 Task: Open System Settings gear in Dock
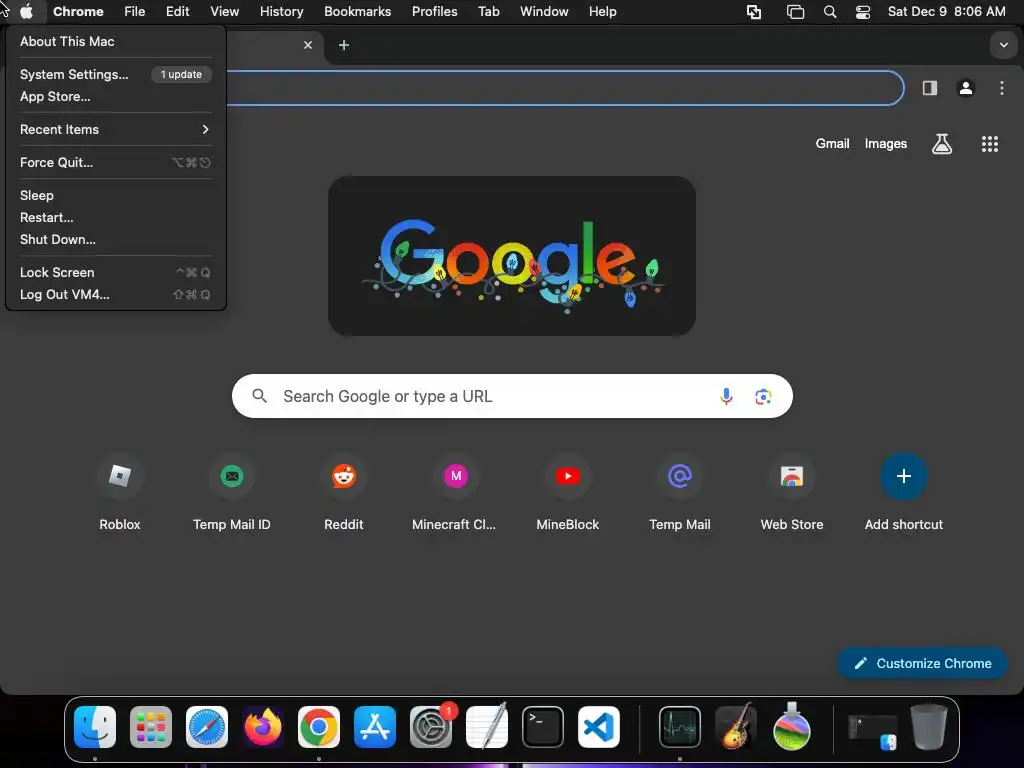coord(431,727)
